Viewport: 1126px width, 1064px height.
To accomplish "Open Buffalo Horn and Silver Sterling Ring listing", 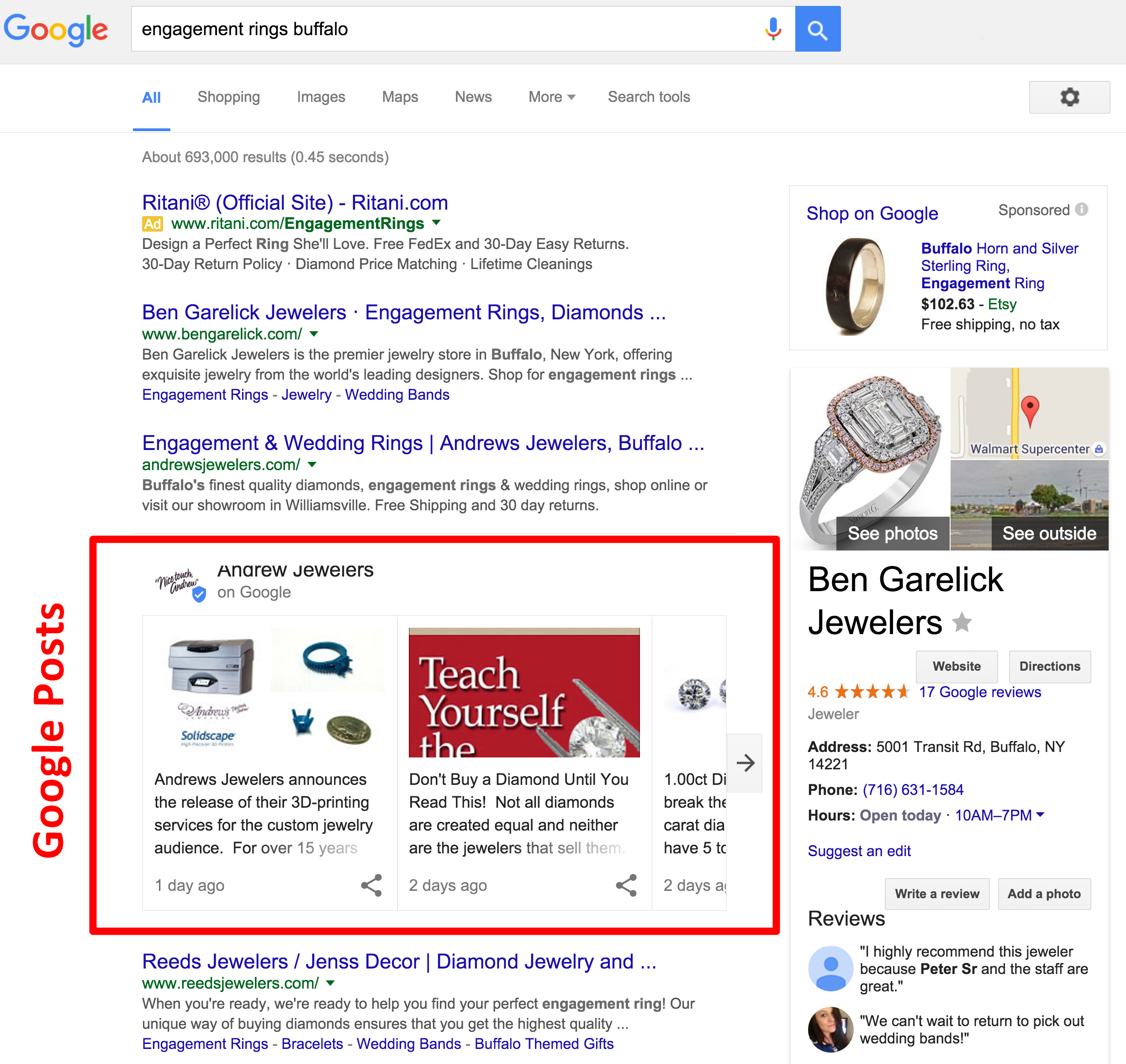I will (x=999, y=265).
